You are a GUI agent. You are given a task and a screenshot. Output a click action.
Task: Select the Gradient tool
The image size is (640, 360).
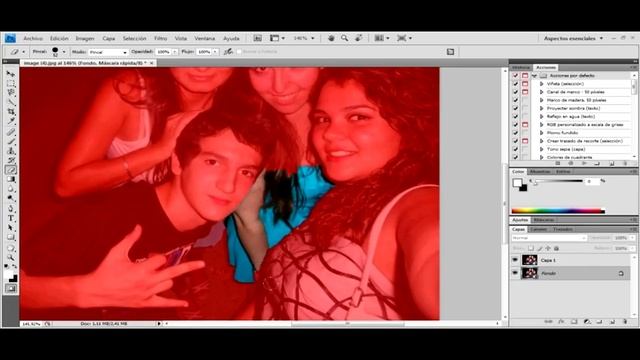coord(11,180)
